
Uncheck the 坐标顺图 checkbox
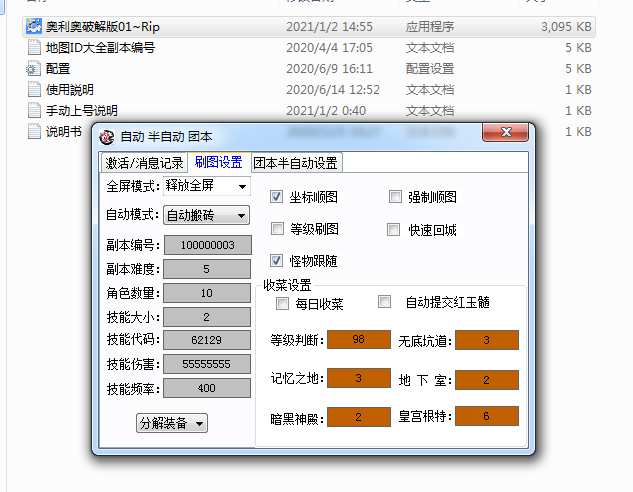(277, 198)
